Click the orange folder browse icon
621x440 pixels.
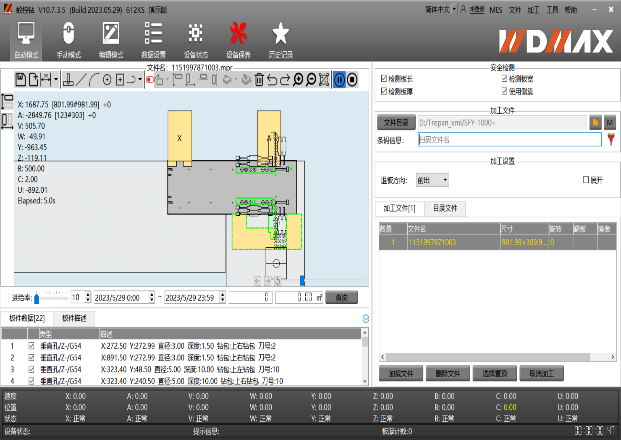[x=595, y=121]
